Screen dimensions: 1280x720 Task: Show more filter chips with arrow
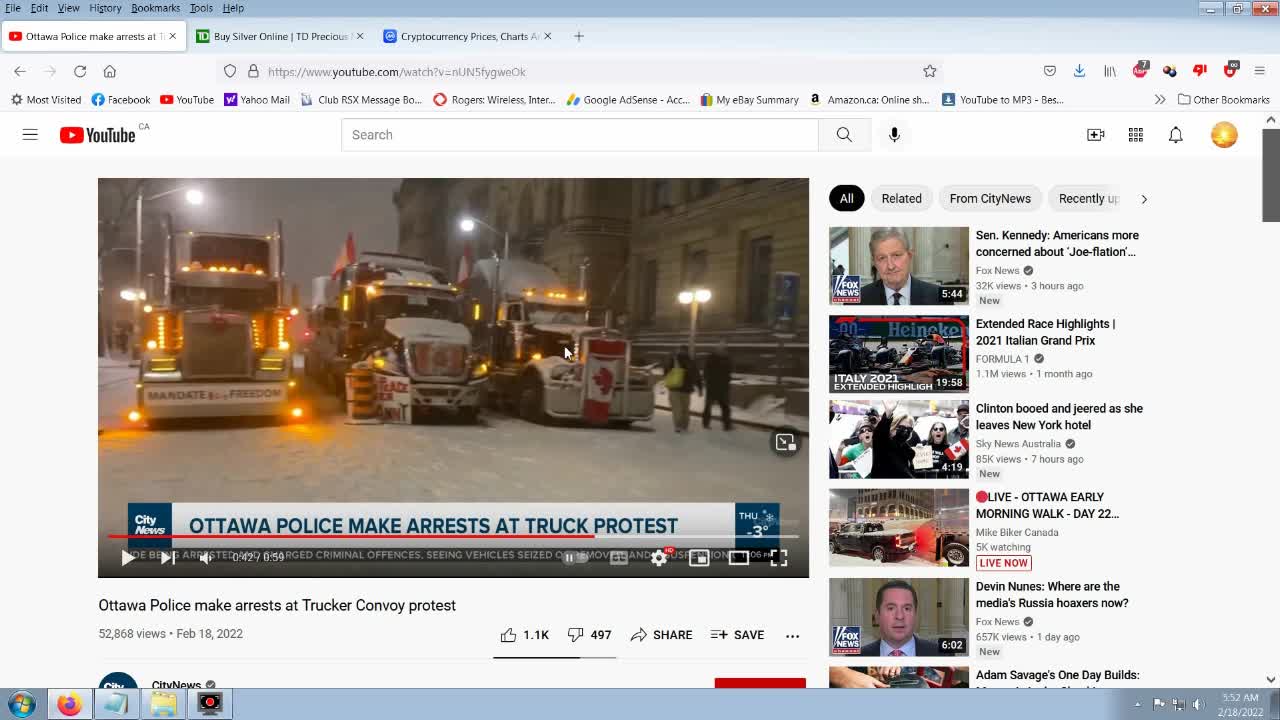click(x=1144, y=198)
